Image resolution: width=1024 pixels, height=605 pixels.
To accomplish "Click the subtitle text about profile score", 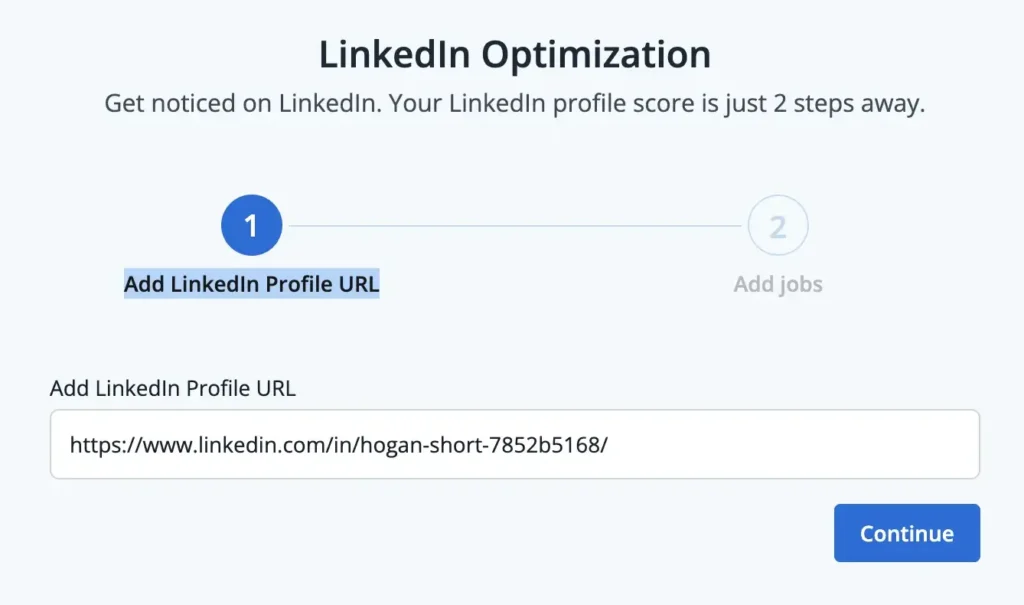I will 514,103.
